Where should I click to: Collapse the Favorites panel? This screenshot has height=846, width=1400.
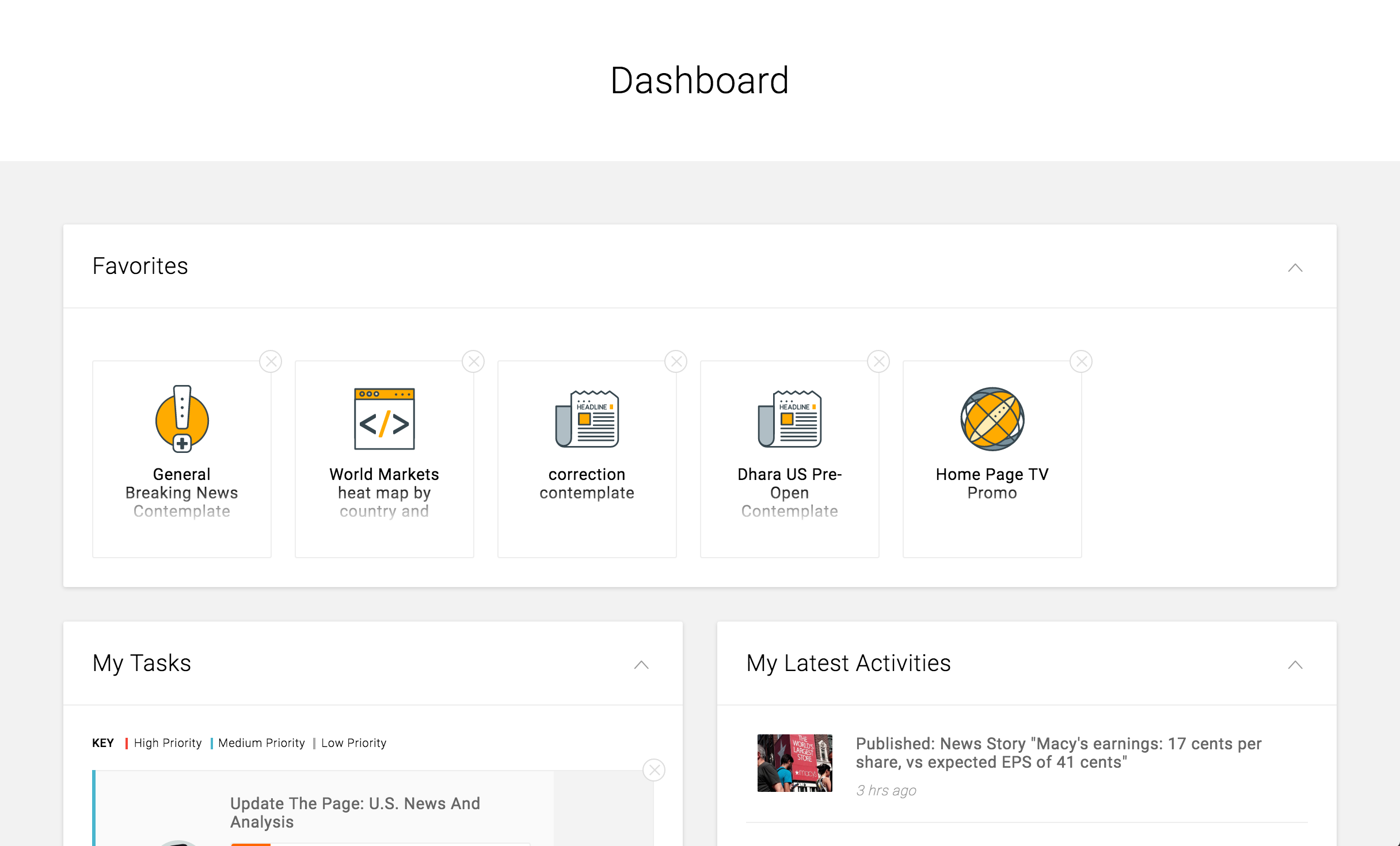click(x=1295, y=268)
